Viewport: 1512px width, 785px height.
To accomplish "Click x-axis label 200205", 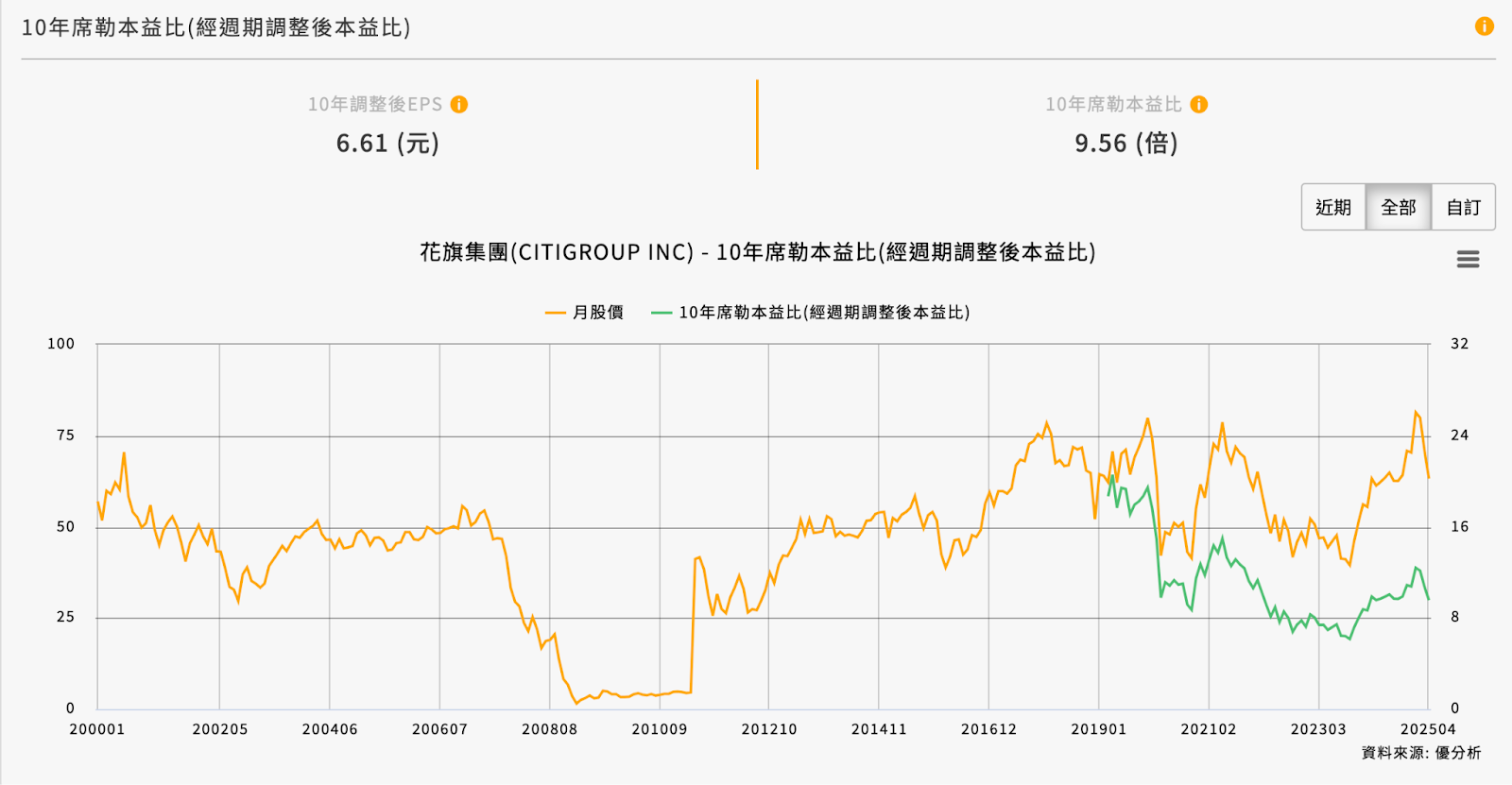I will pos(220,729).
